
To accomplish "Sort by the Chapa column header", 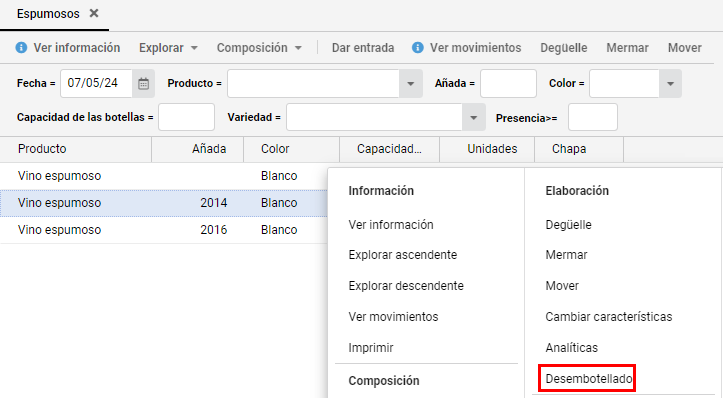I will point(579,149).
